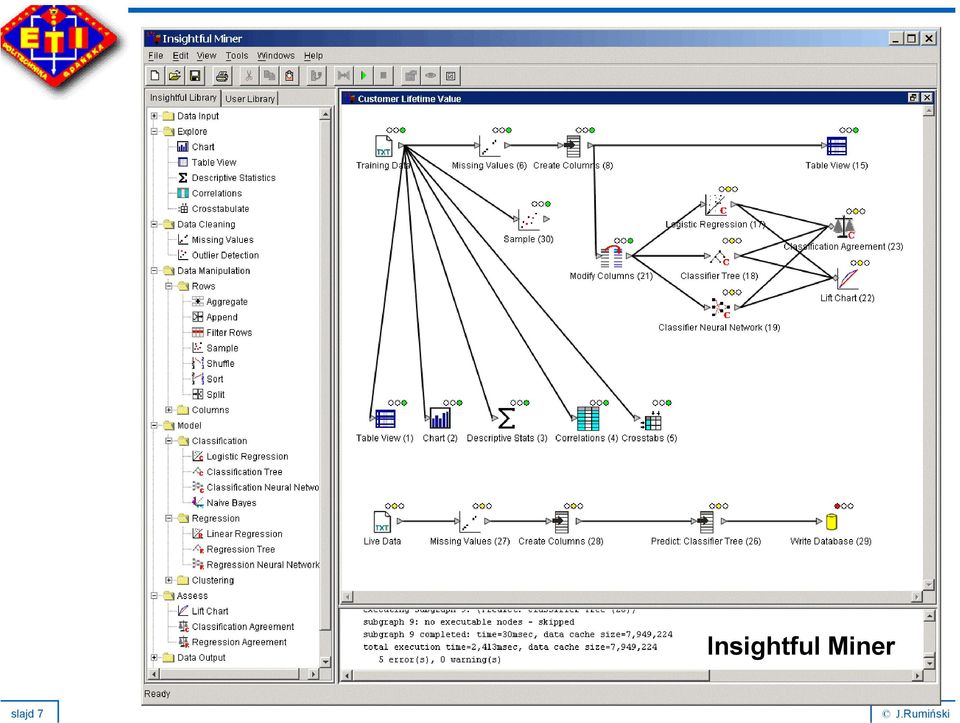Collapse the Data Manipulation folder
Screen dimensions: 960x723
pos(154,271)
